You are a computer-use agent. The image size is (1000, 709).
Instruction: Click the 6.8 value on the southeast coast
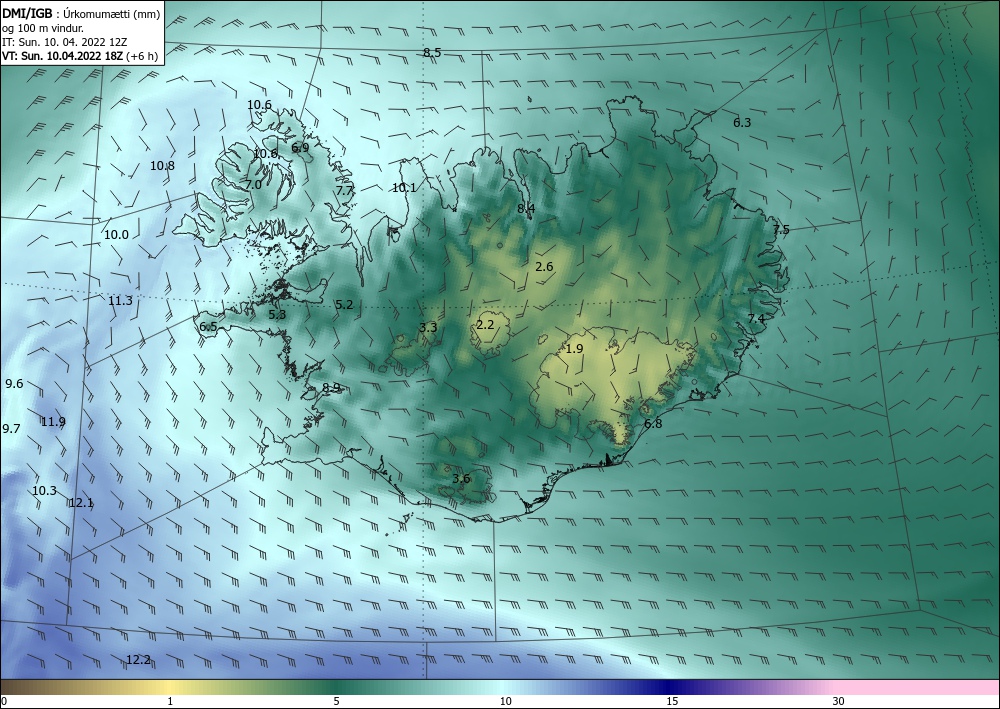coord(653,424)
